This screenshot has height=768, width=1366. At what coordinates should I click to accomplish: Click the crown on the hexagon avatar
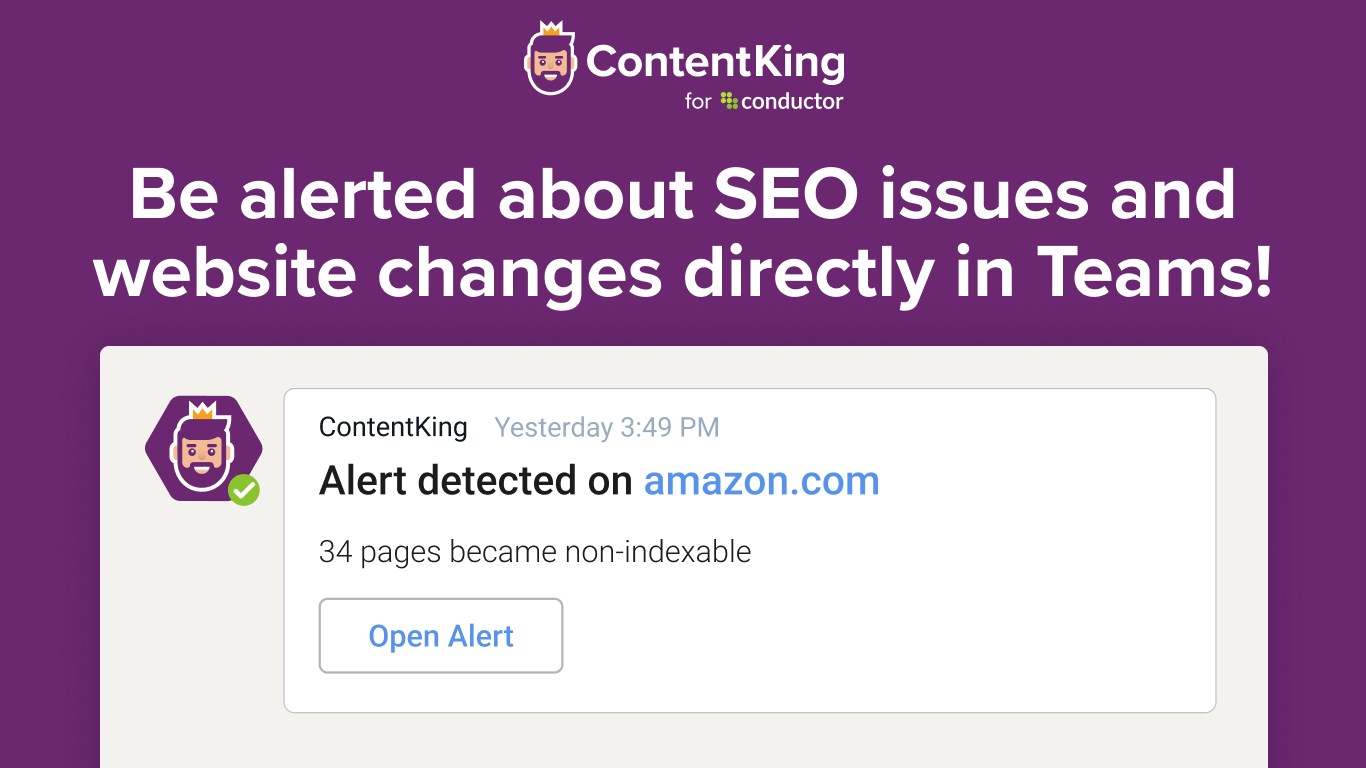[x=203, y=409]
